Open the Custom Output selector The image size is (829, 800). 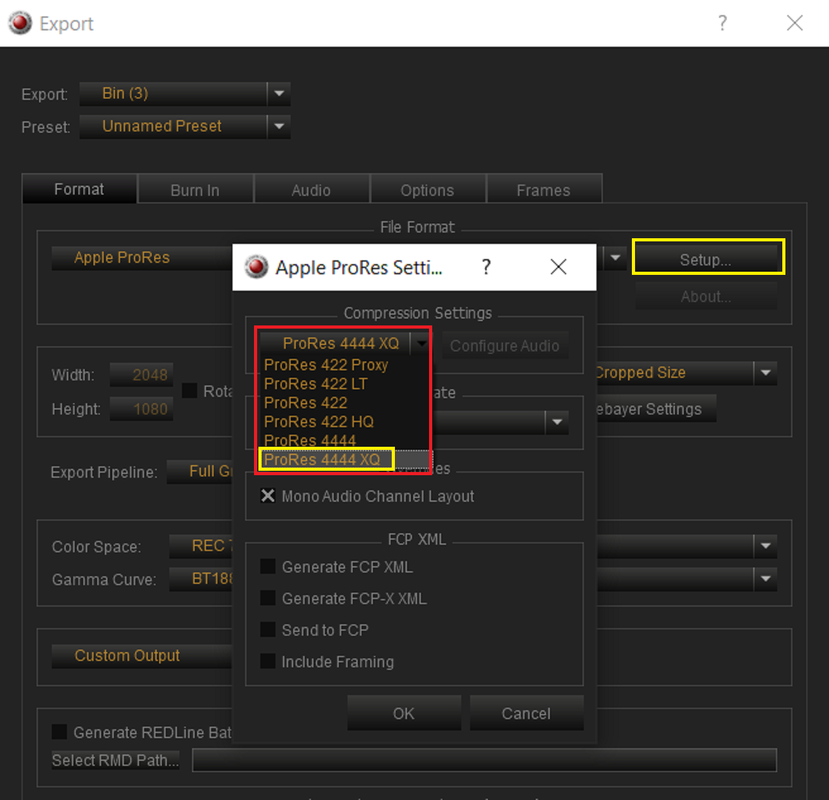tap(142, 656)
